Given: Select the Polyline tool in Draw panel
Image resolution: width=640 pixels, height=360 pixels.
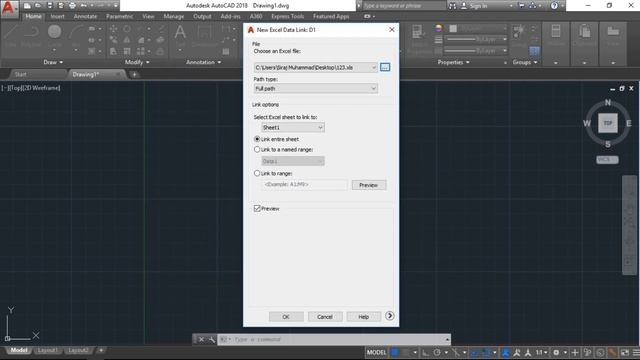Looking at the screenshot, I should (31, 35).
